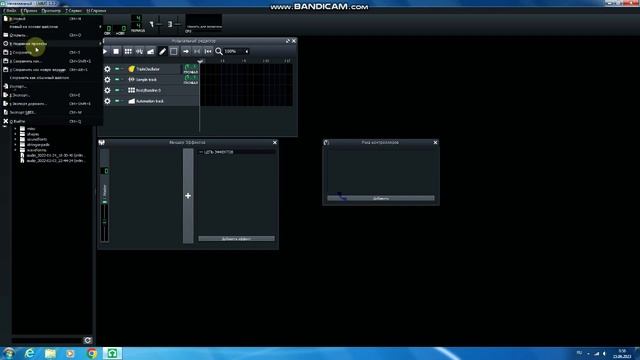Image resolution: width=640 pixels, height=360 pixels.
Task: Open the 100% zoom dropdown
Action: (x=236, y=51)
